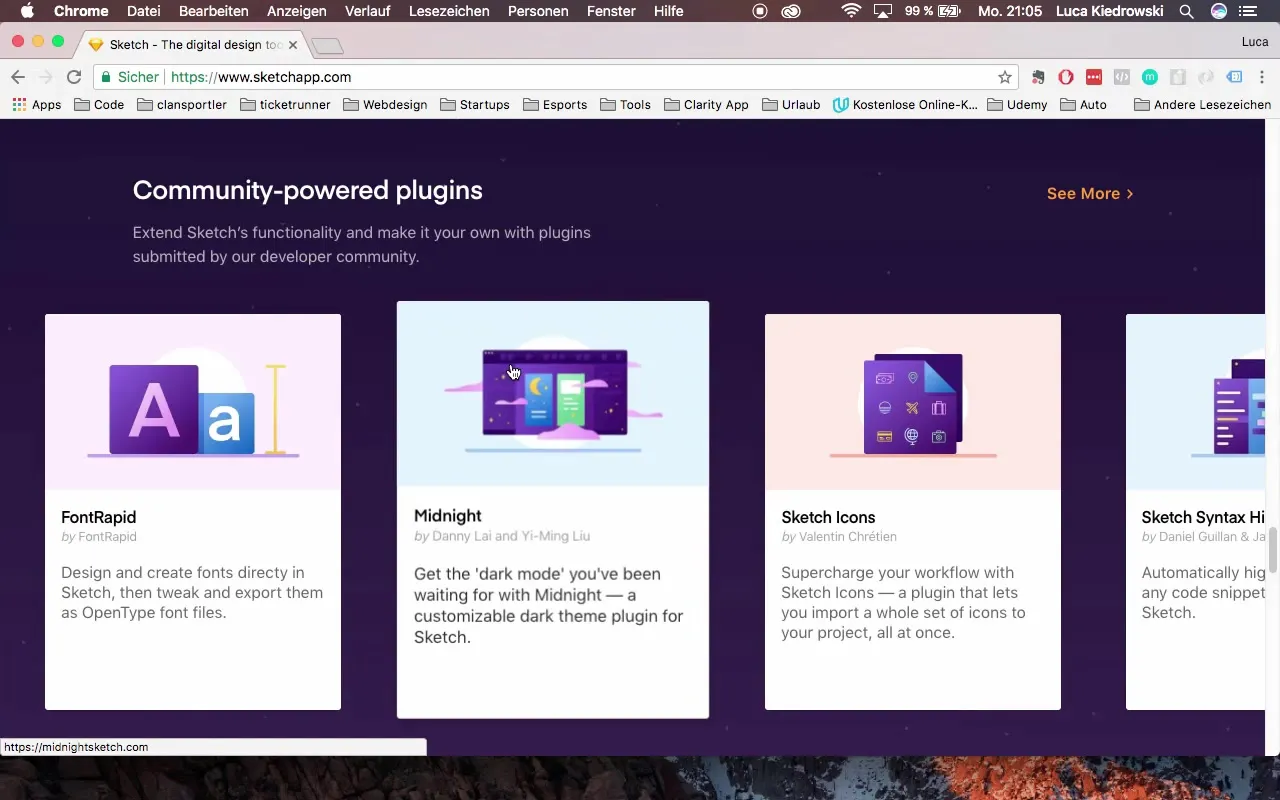Open the ticketrunner bookmarks folder
The width and height of the screenshot is (1280, 800).
pyautogui.click(x=286, y=104)
